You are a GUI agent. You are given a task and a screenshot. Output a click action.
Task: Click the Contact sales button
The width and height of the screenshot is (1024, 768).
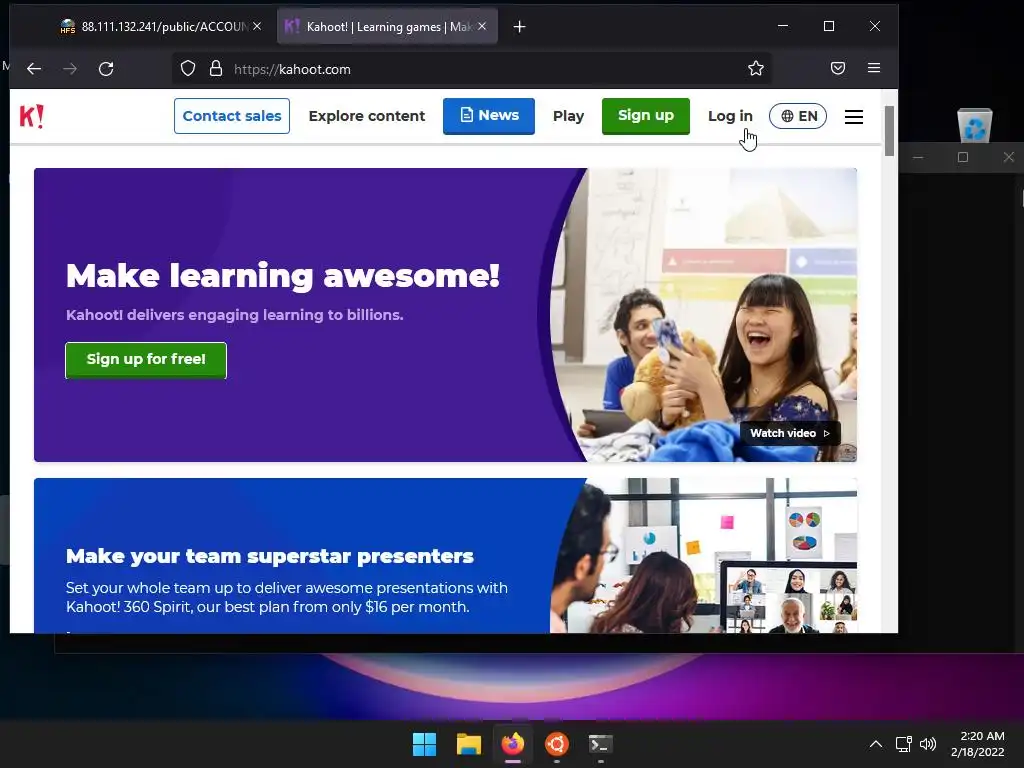pos(232,116)
